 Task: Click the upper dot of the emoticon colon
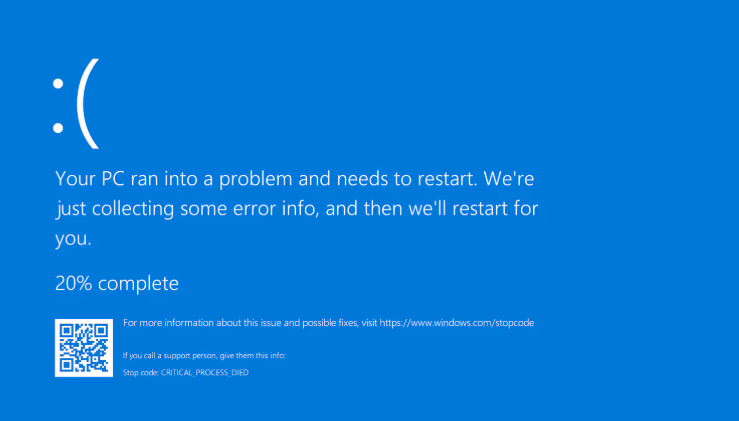[58, 84]
